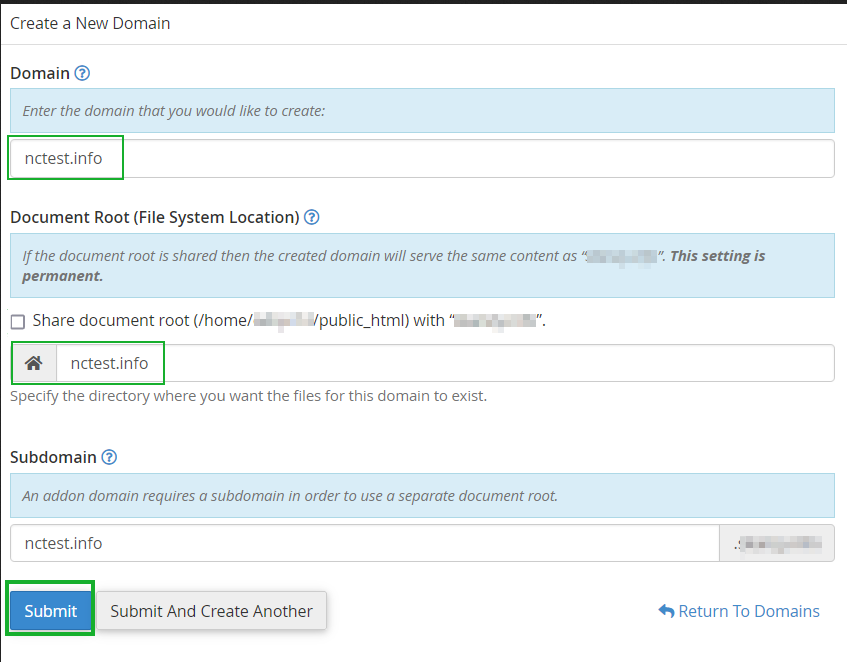The height and width of the screenshot is (662, 847).
Task: Click the arrow icon beside Return To Domains
Action: [x=666, y=611]
